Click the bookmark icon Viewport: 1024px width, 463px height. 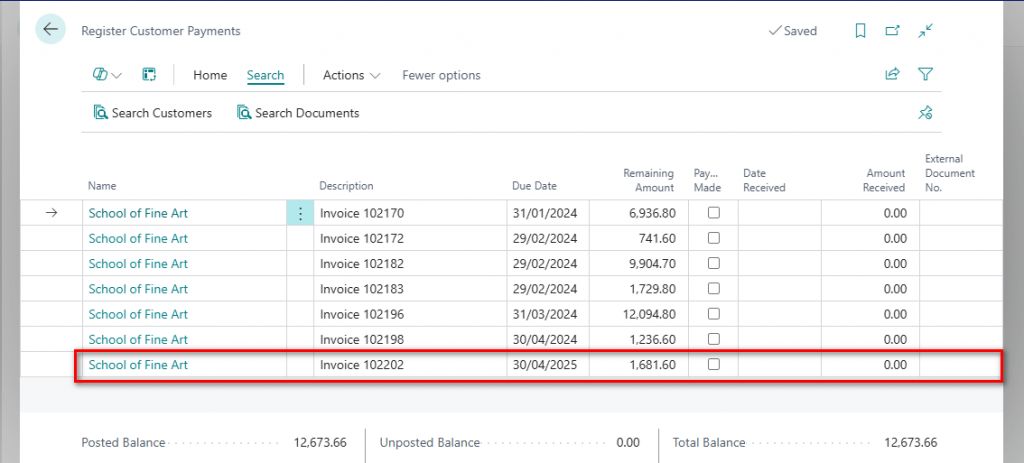point(860,31)
